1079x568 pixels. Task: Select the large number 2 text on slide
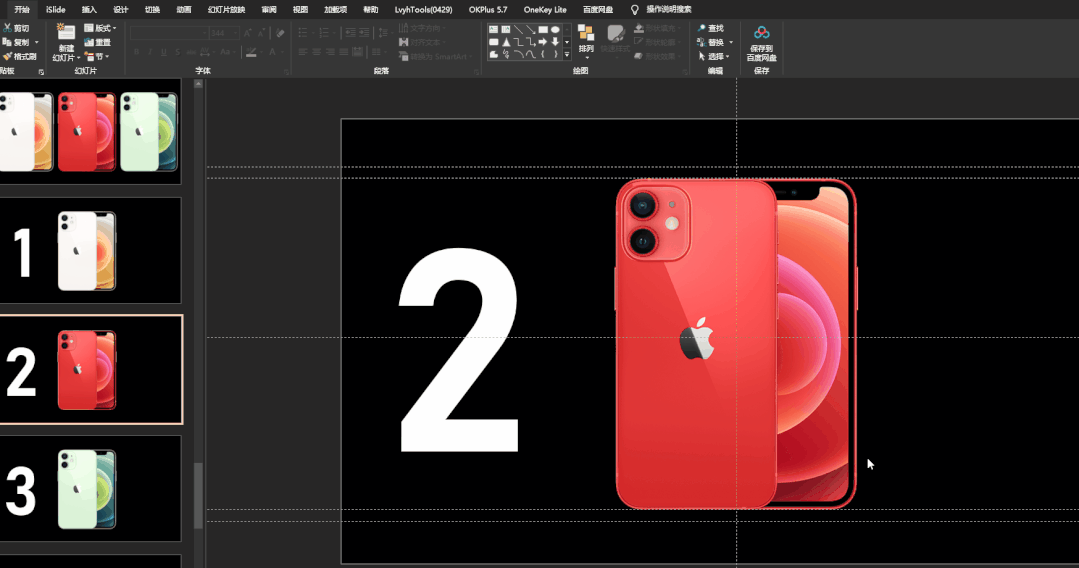pos(459,350)
